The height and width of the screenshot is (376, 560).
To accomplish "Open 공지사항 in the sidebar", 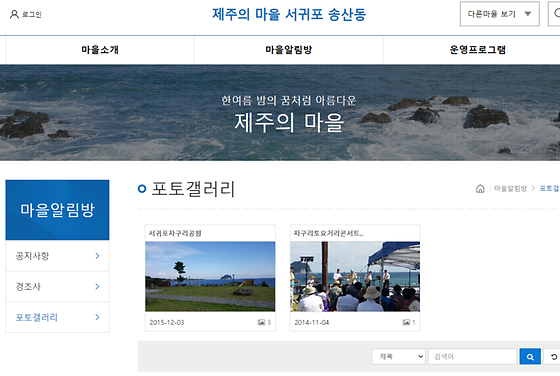I will 57,256.
